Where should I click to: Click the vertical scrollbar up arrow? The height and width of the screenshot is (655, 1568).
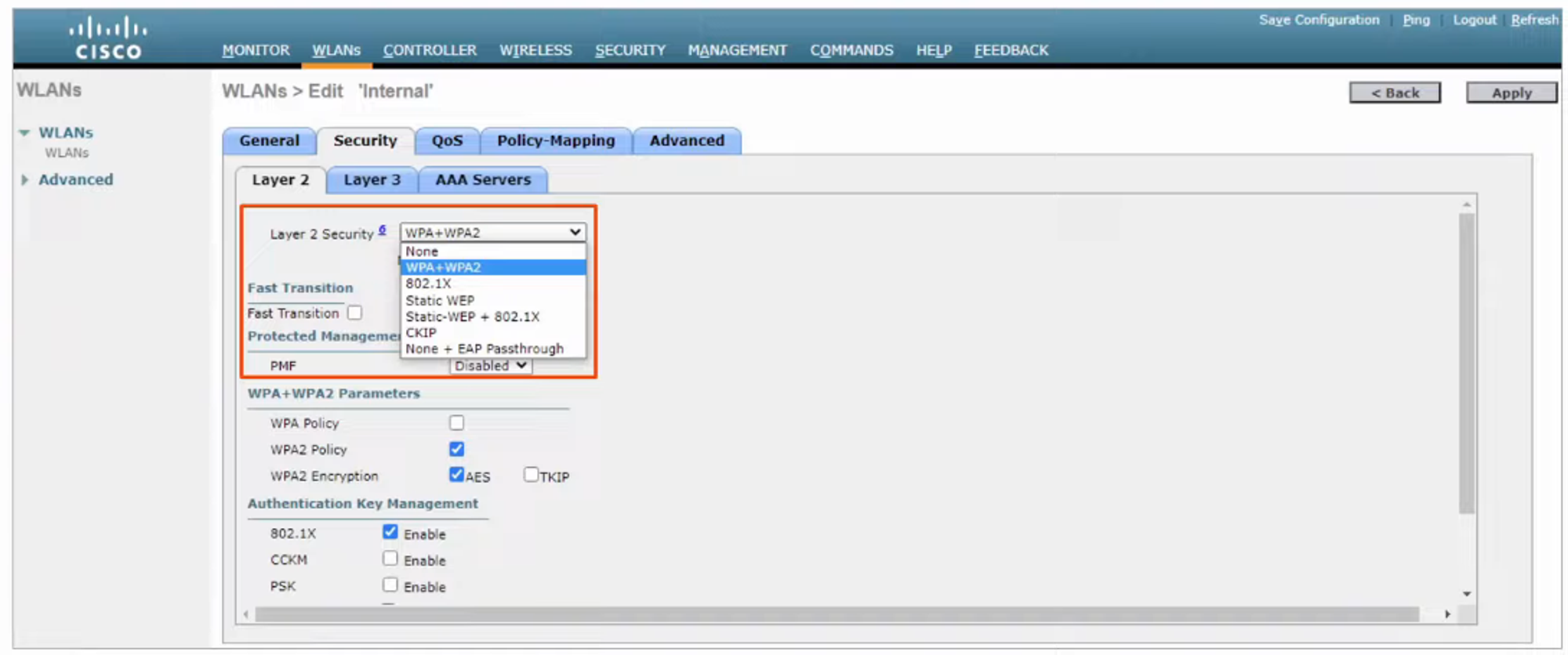(1466, 205)
